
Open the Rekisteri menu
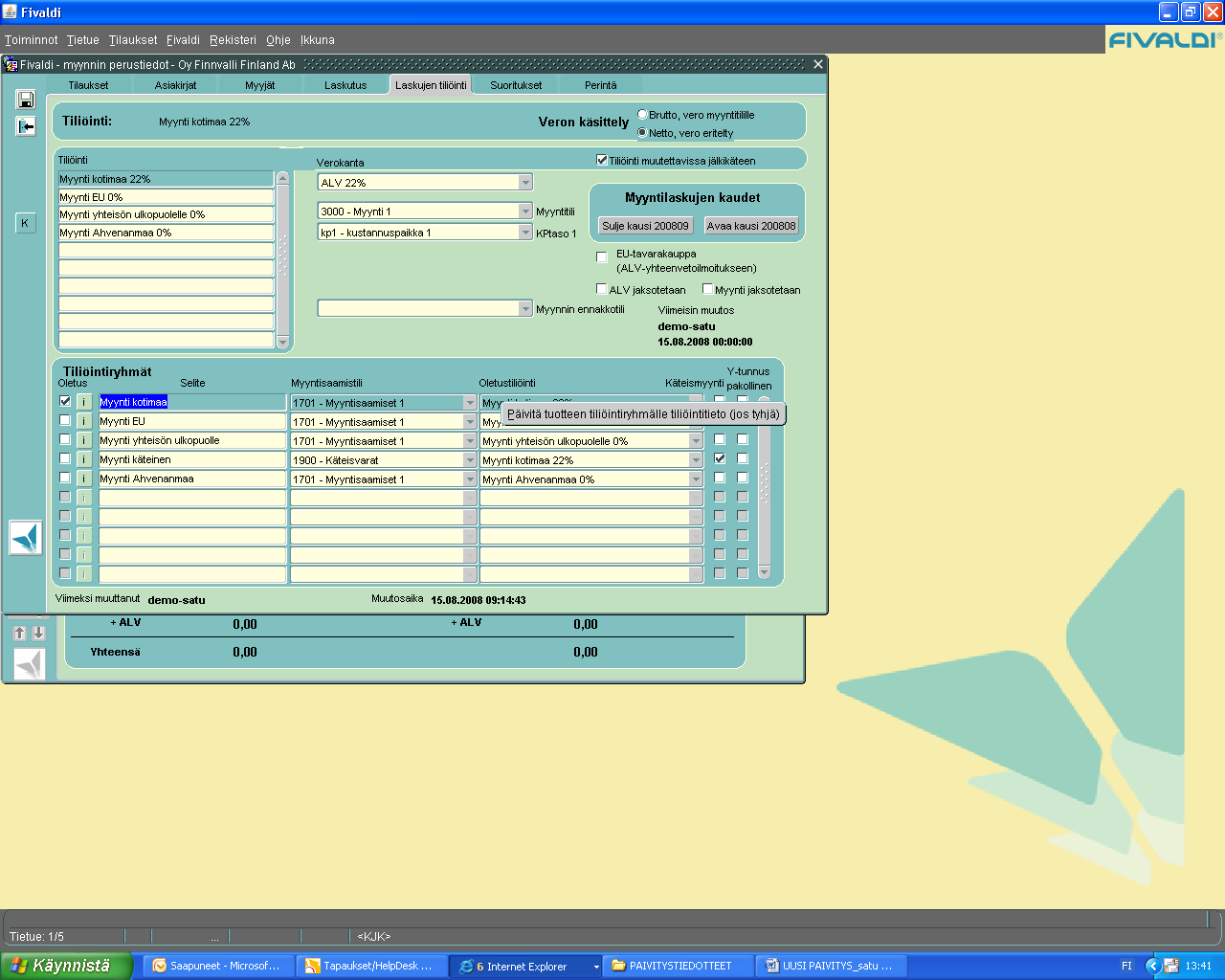(234, 40)
